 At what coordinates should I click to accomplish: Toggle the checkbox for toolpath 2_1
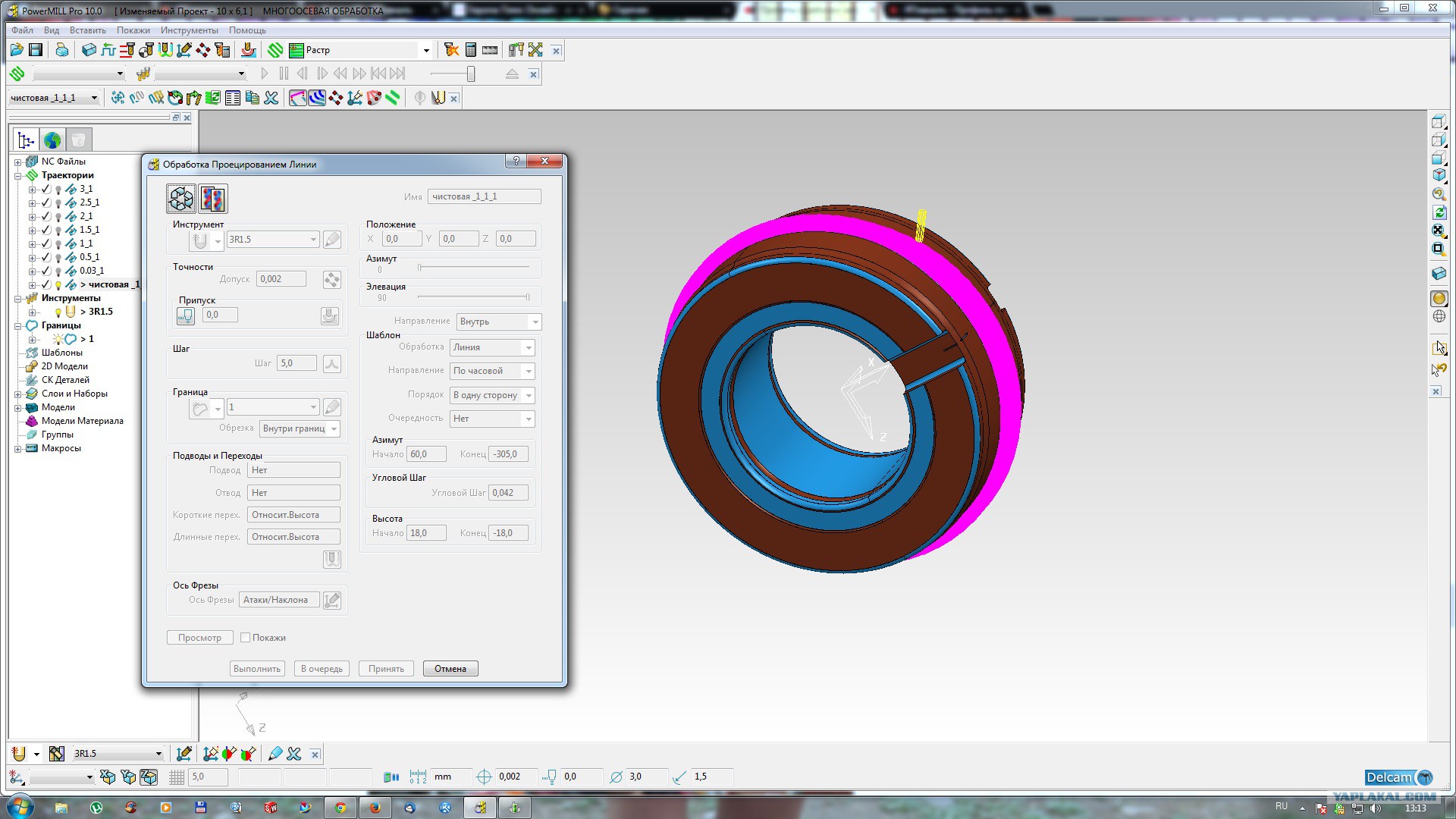(x=46, y=217)
